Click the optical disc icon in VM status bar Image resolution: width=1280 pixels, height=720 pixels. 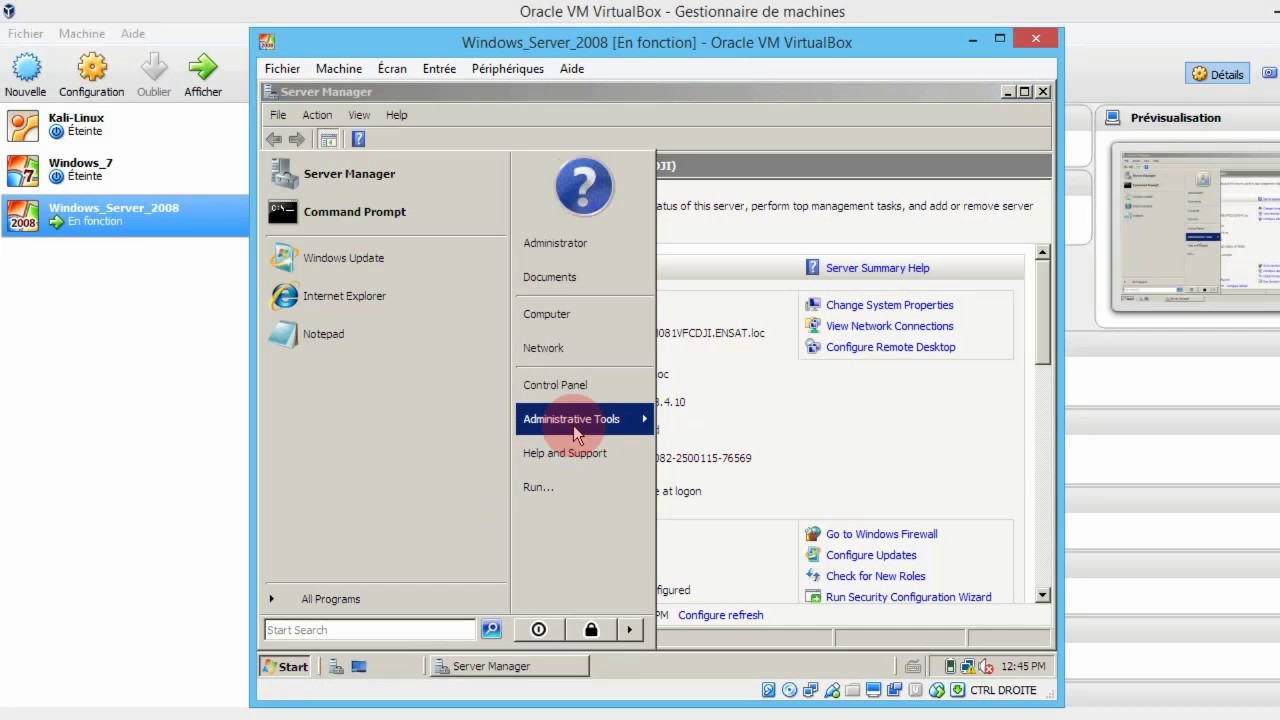[x=790, y=690]
